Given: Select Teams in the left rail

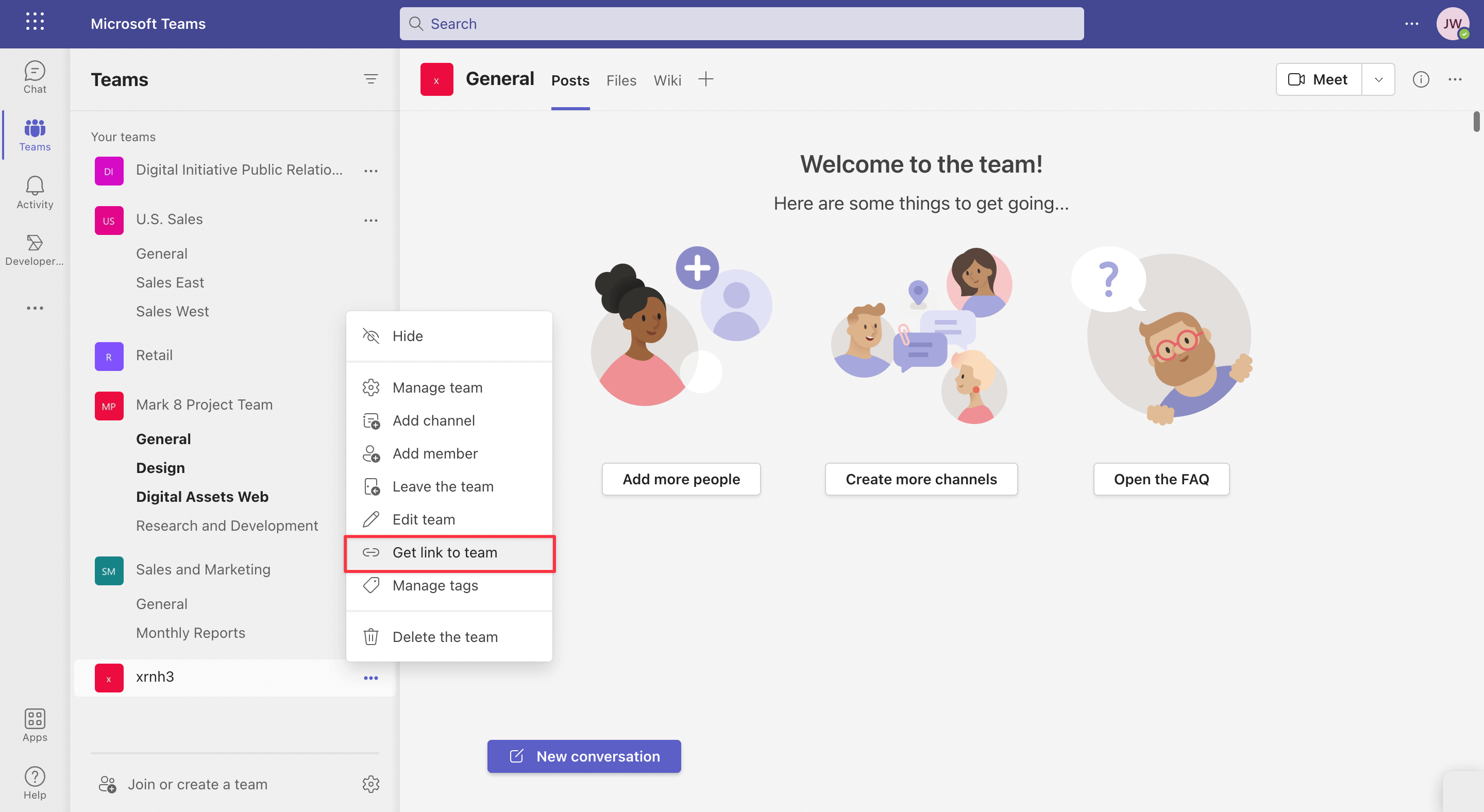Looking at the screenshot, I should (35, 135).
